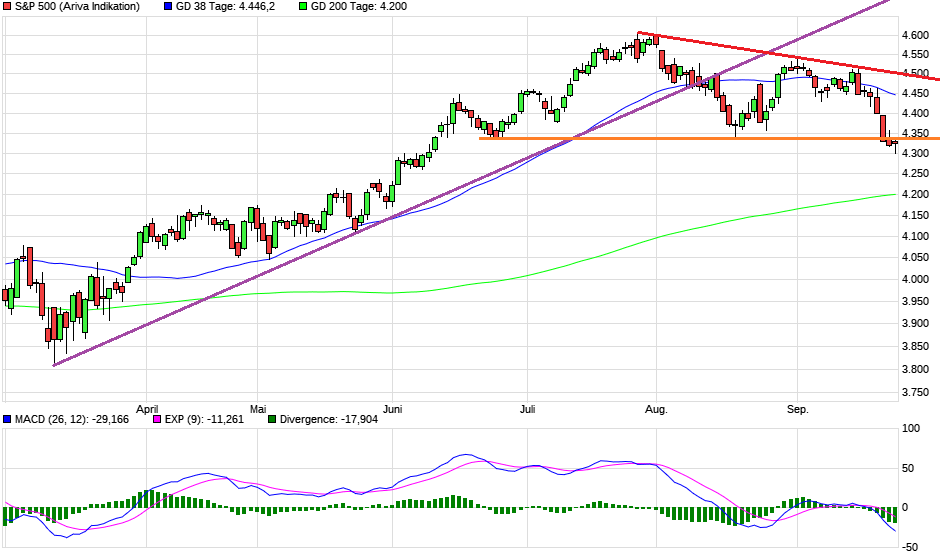Click the 3.850 price axis value
Viewport: 940px width, 557px height.
point(915,347)
